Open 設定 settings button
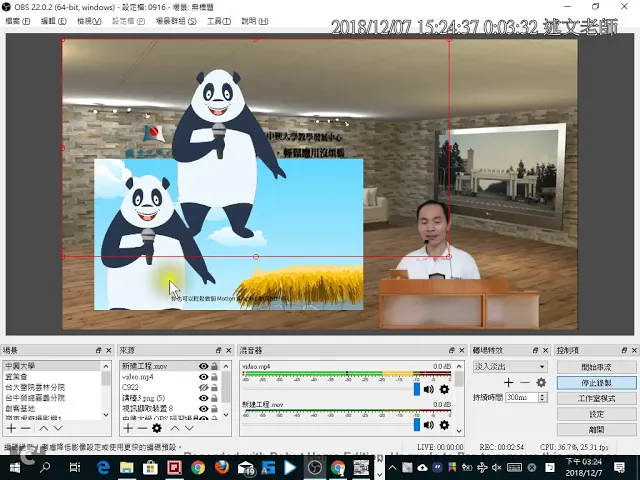This screenshot has height=480, width=640. tap(596, 414)
